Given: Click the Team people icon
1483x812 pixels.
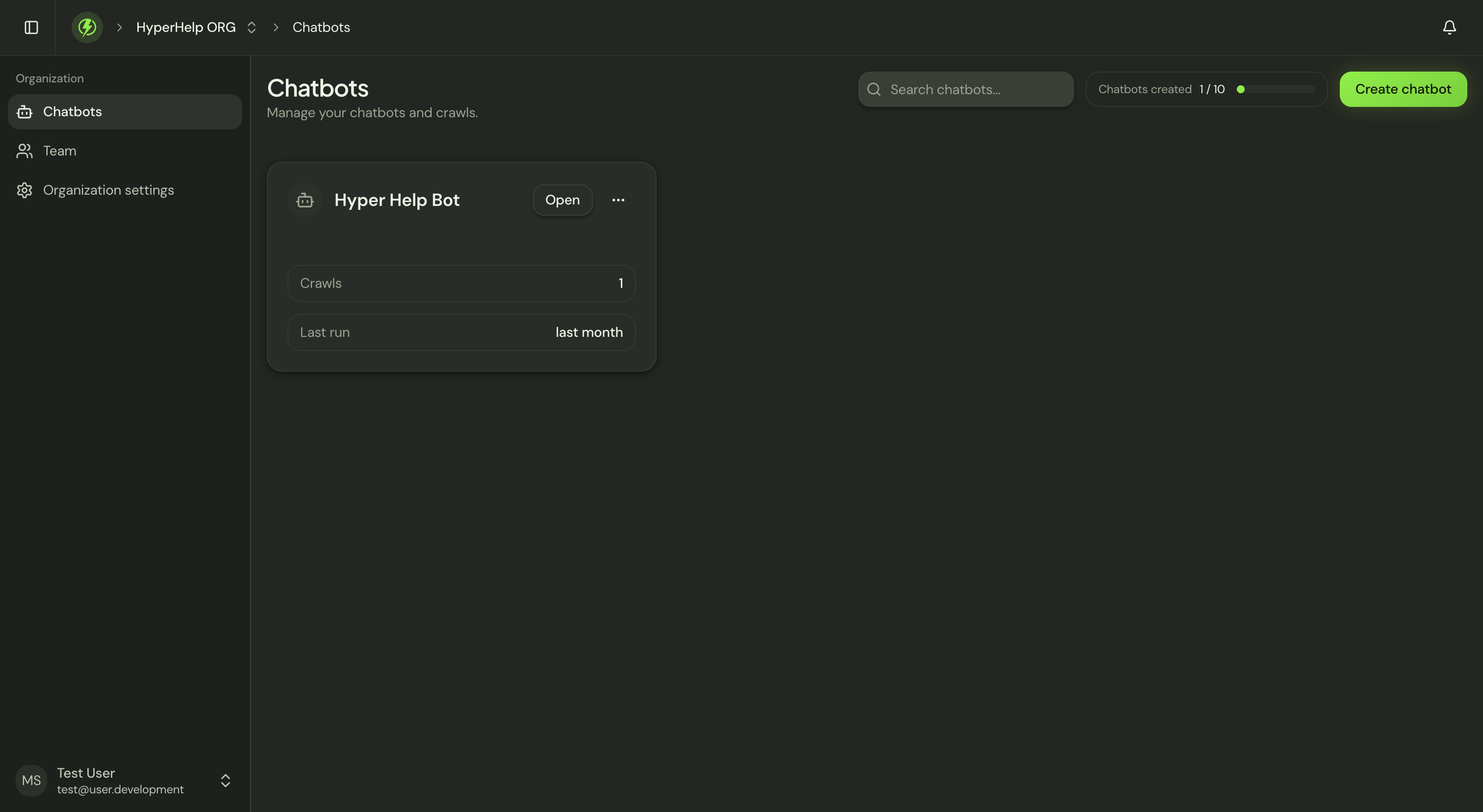Looking at the screenshot, I should [24, 151].
